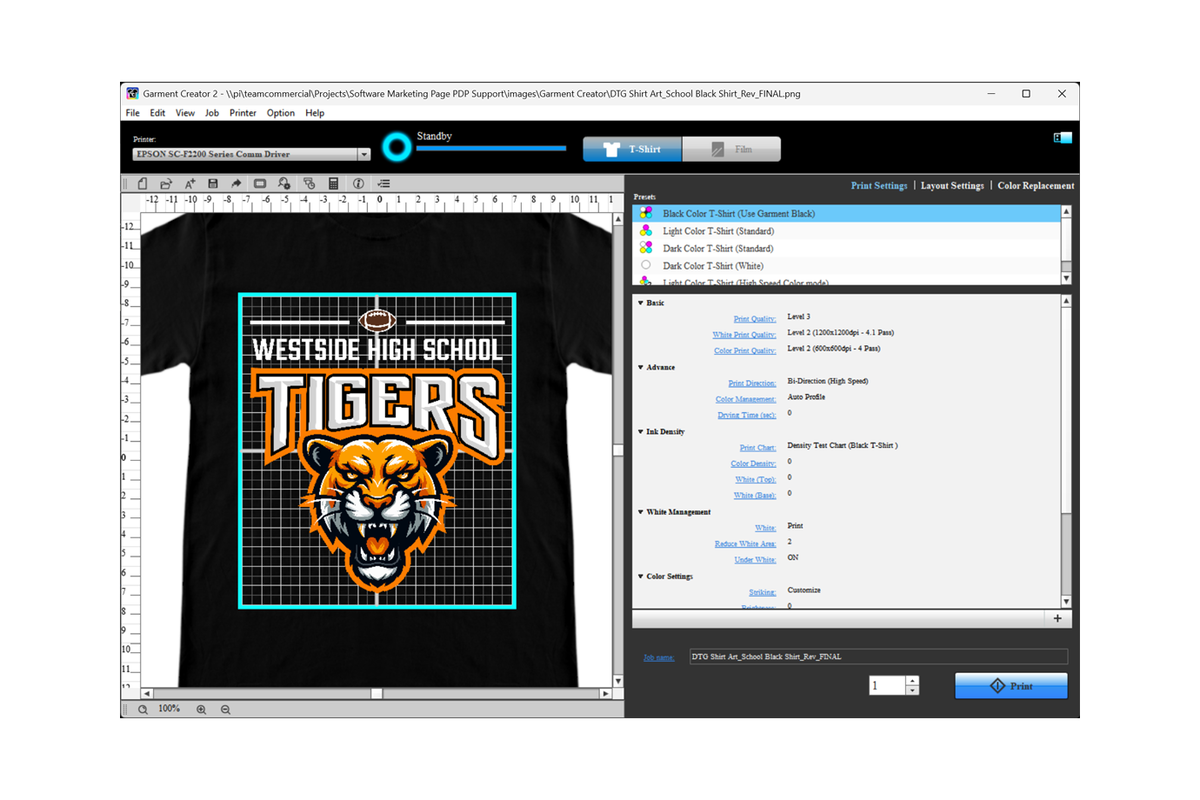
Task: Open the Option menu
Action: [281, 113]
